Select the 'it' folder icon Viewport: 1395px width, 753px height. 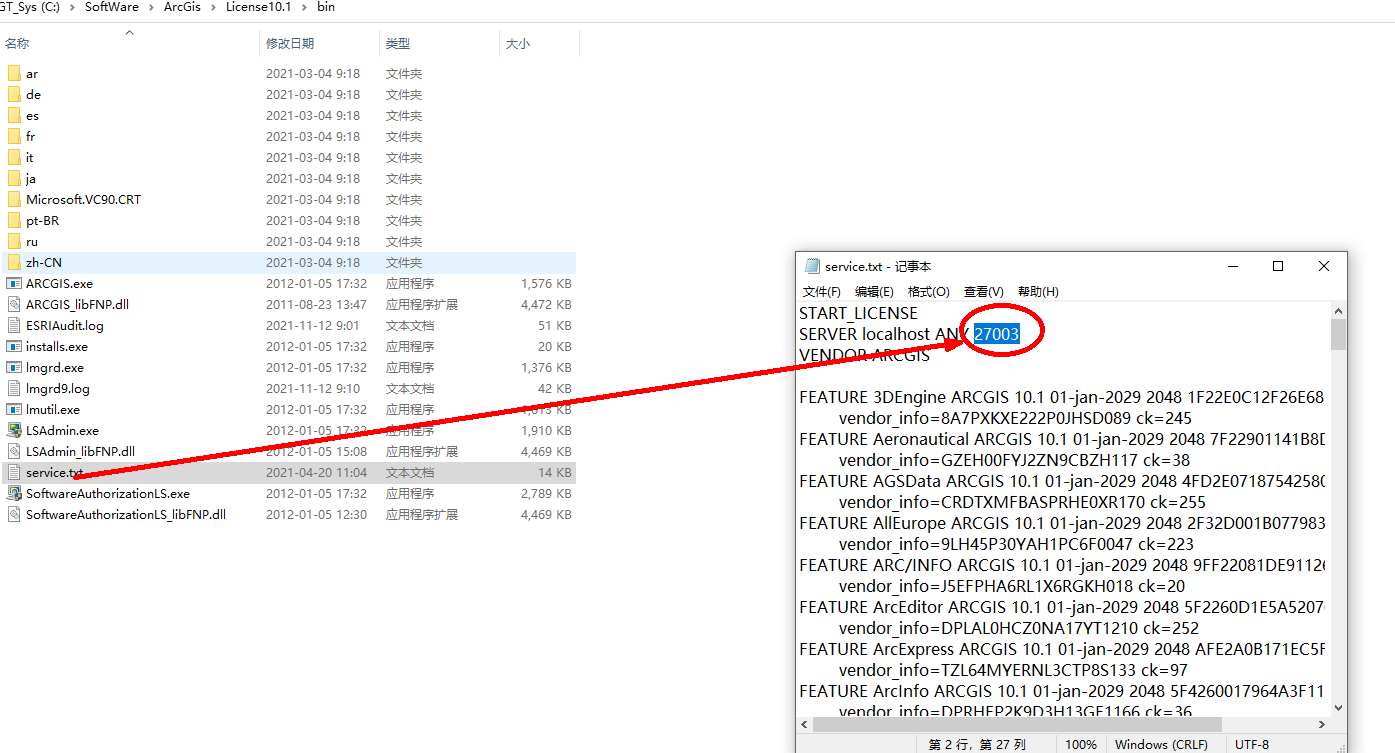14,157
